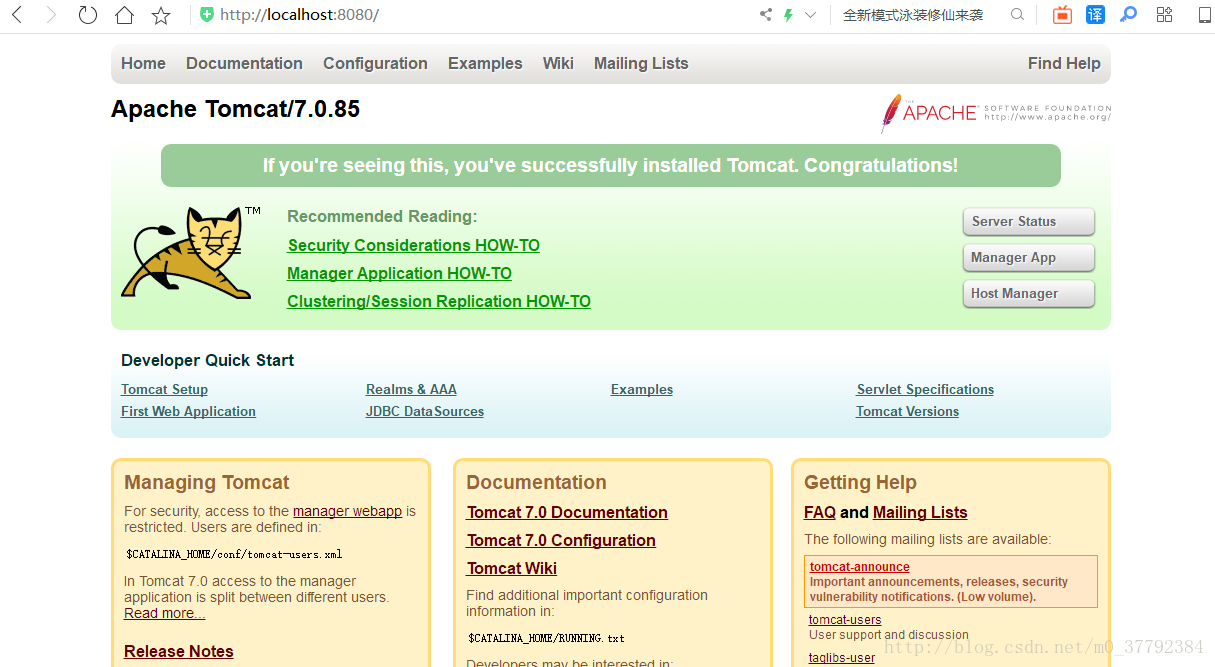Open the Release Notes link

(x=179, y=651)
